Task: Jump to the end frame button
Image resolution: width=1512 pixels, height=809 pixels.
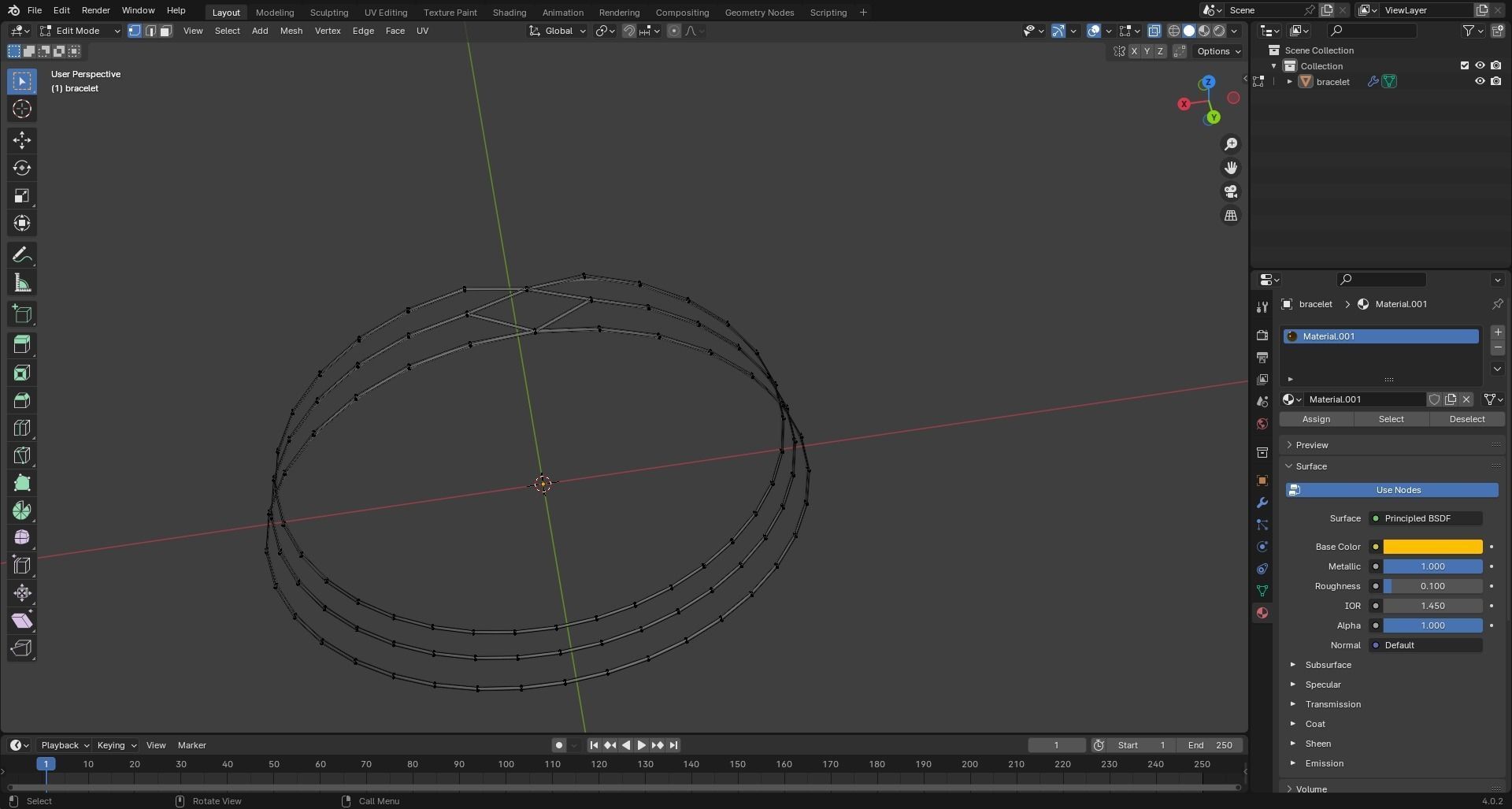Action: [673, 745]
